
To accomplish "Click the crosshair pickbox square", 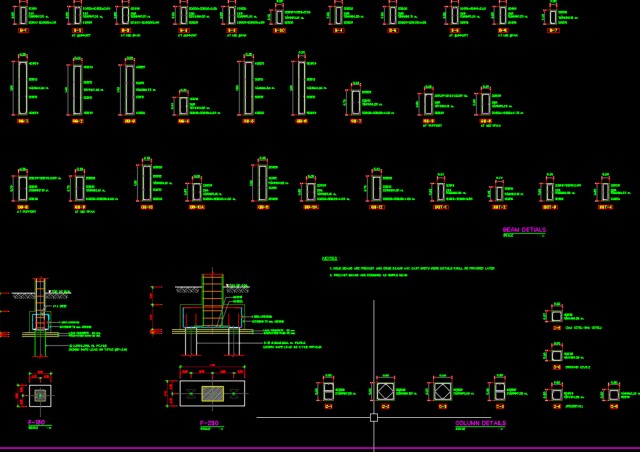I will [373, 417].
